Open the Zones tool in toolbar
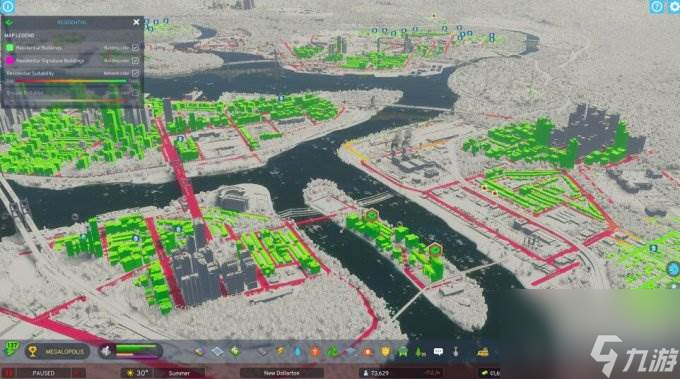680x379 pixels. tap(217, 351)
